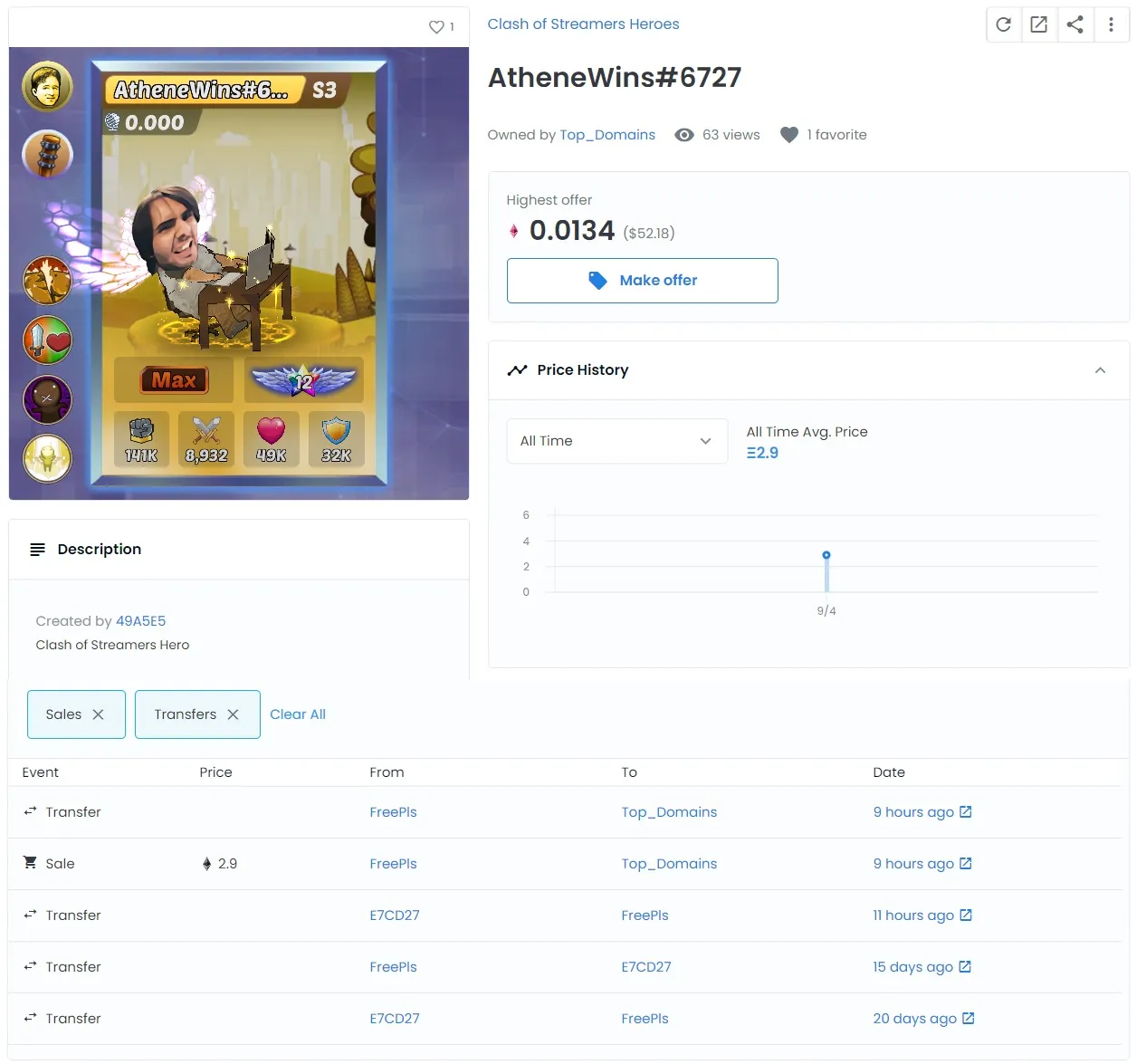Screen dimensions: 1146x1064
Task: Click the hero card image
Action: [x=239, y=273]
